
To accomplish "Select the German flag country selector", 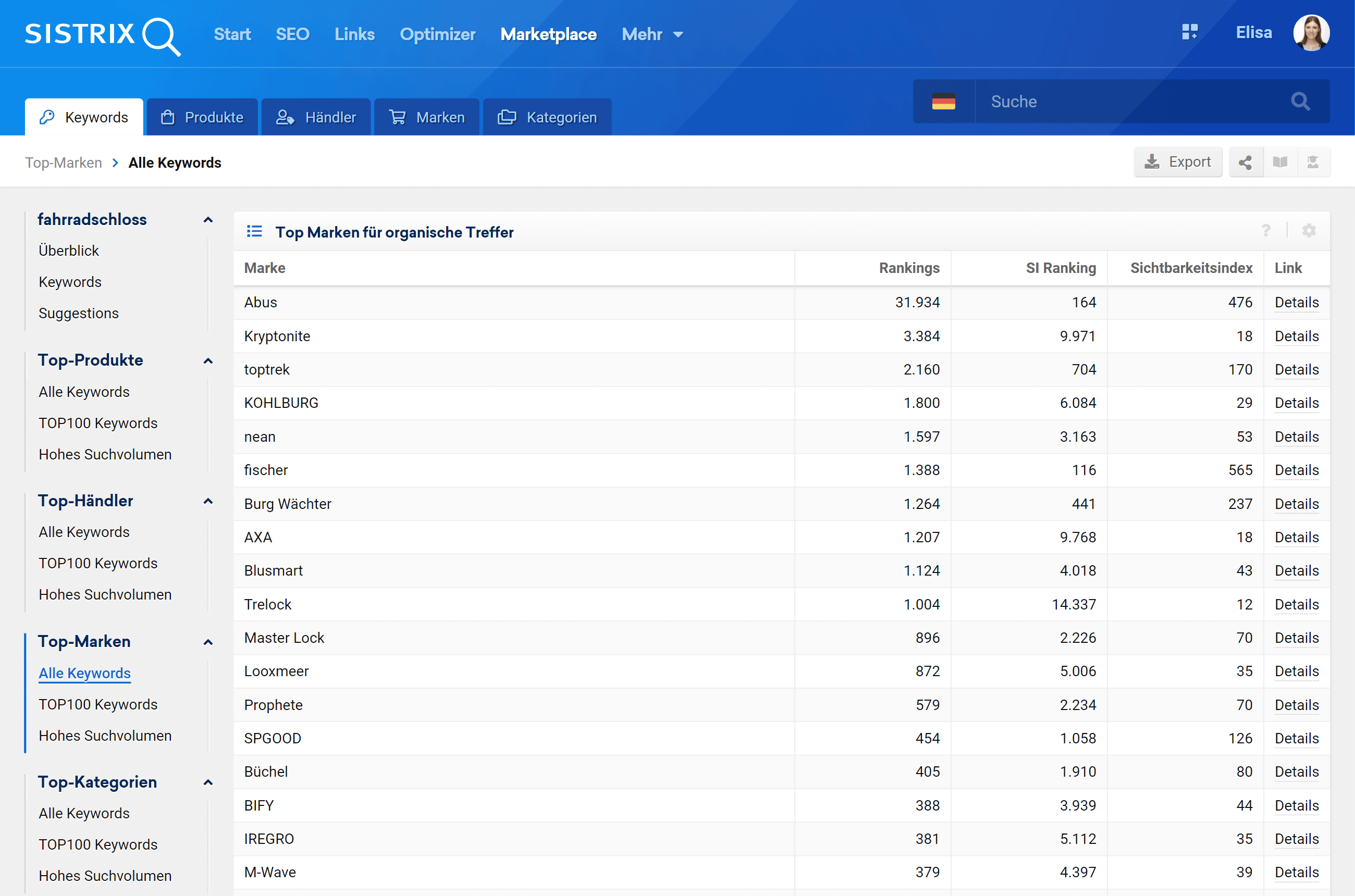I will pyautogui.click(x=943, y=102).
